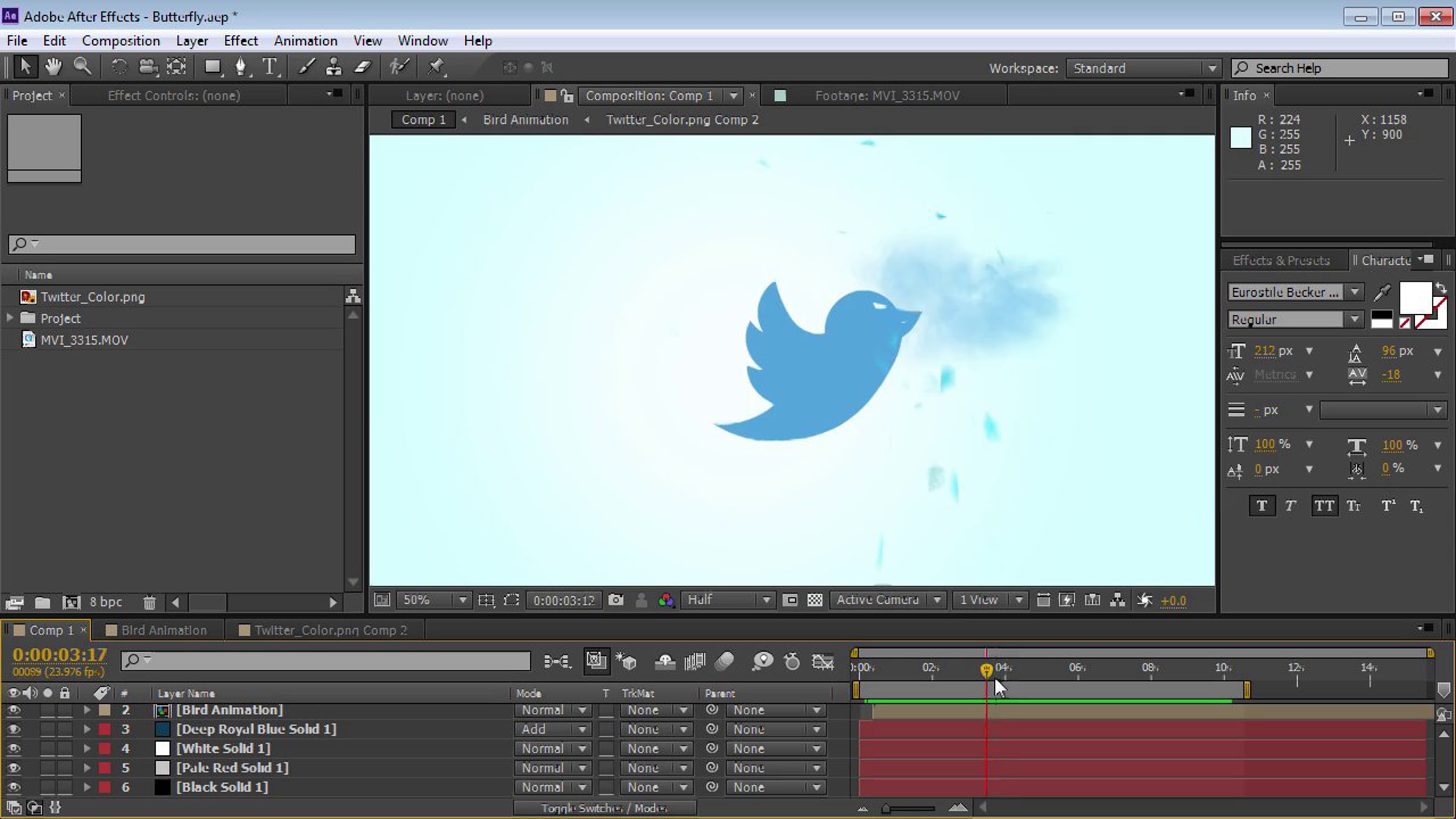The width and height of the screenshot is (1456, 819).
Task: Click the Faux Italic T button
Action: pos(1290,506)
